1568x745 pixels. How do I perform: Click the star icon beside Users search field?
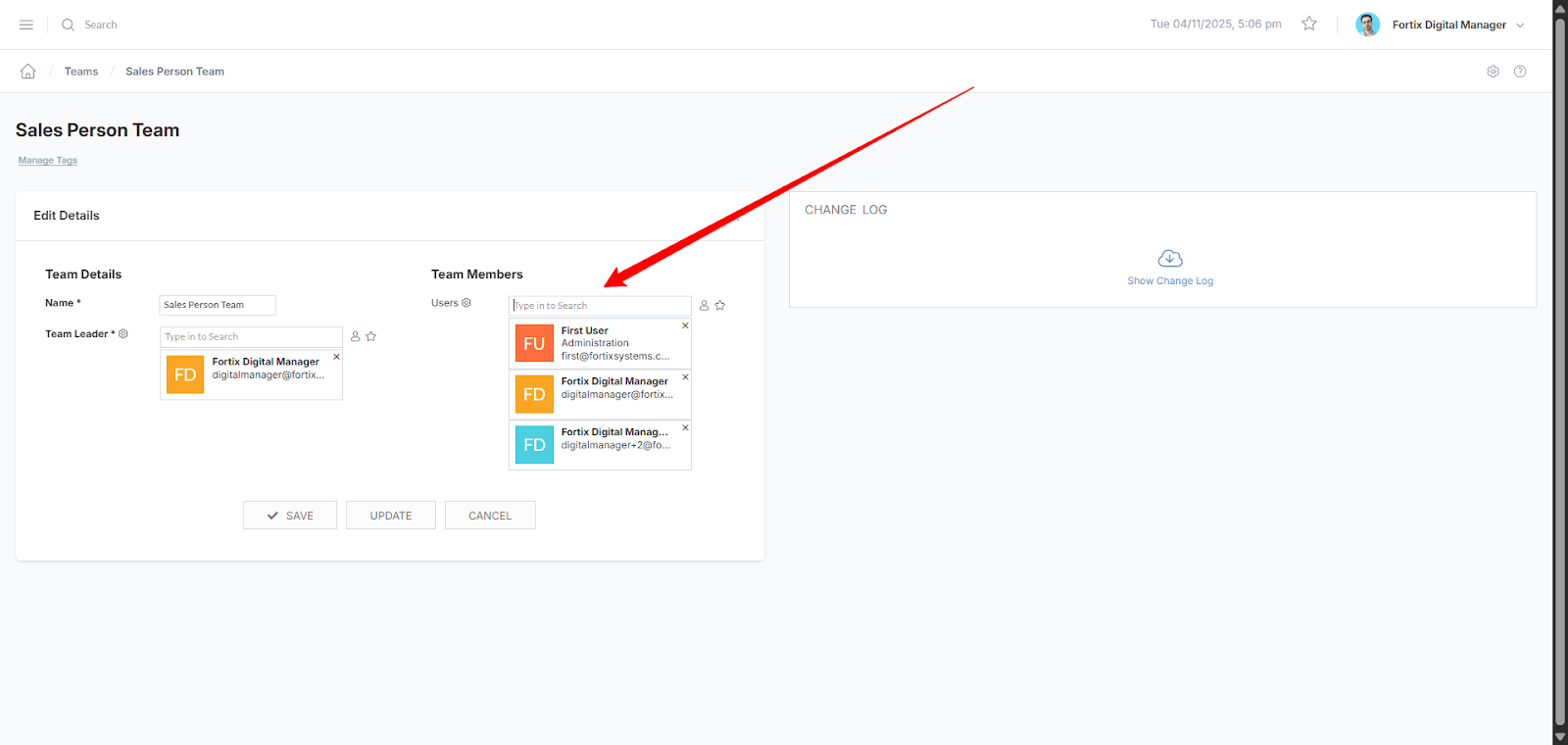tap(720, 306)
